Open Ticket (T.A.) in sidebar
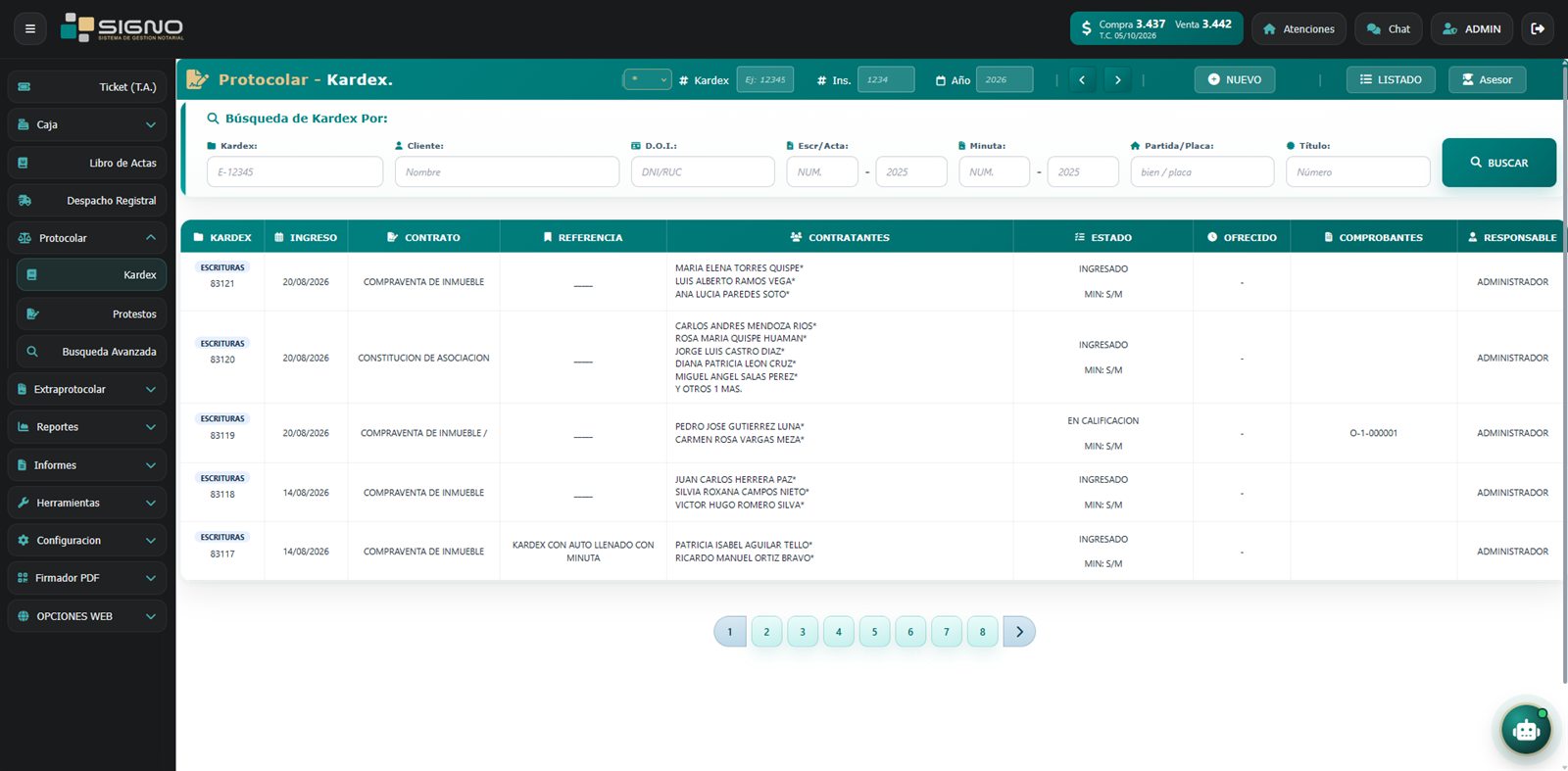Screen dimensions: 1568x771 87,87
